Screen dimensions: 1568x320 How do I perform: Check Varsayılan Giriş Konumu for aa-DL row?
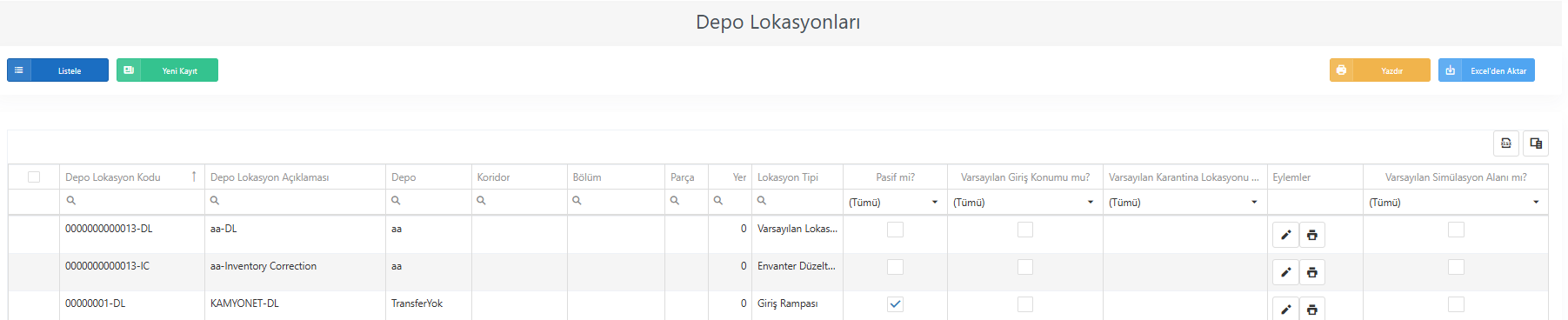coord(1025,230)
